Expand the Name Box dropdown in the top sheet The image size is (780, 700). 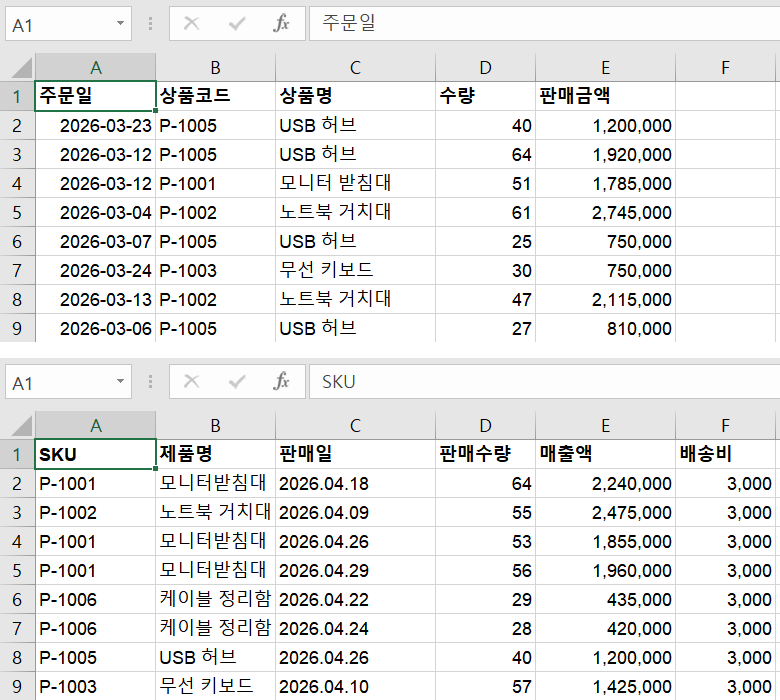(120, 23)
